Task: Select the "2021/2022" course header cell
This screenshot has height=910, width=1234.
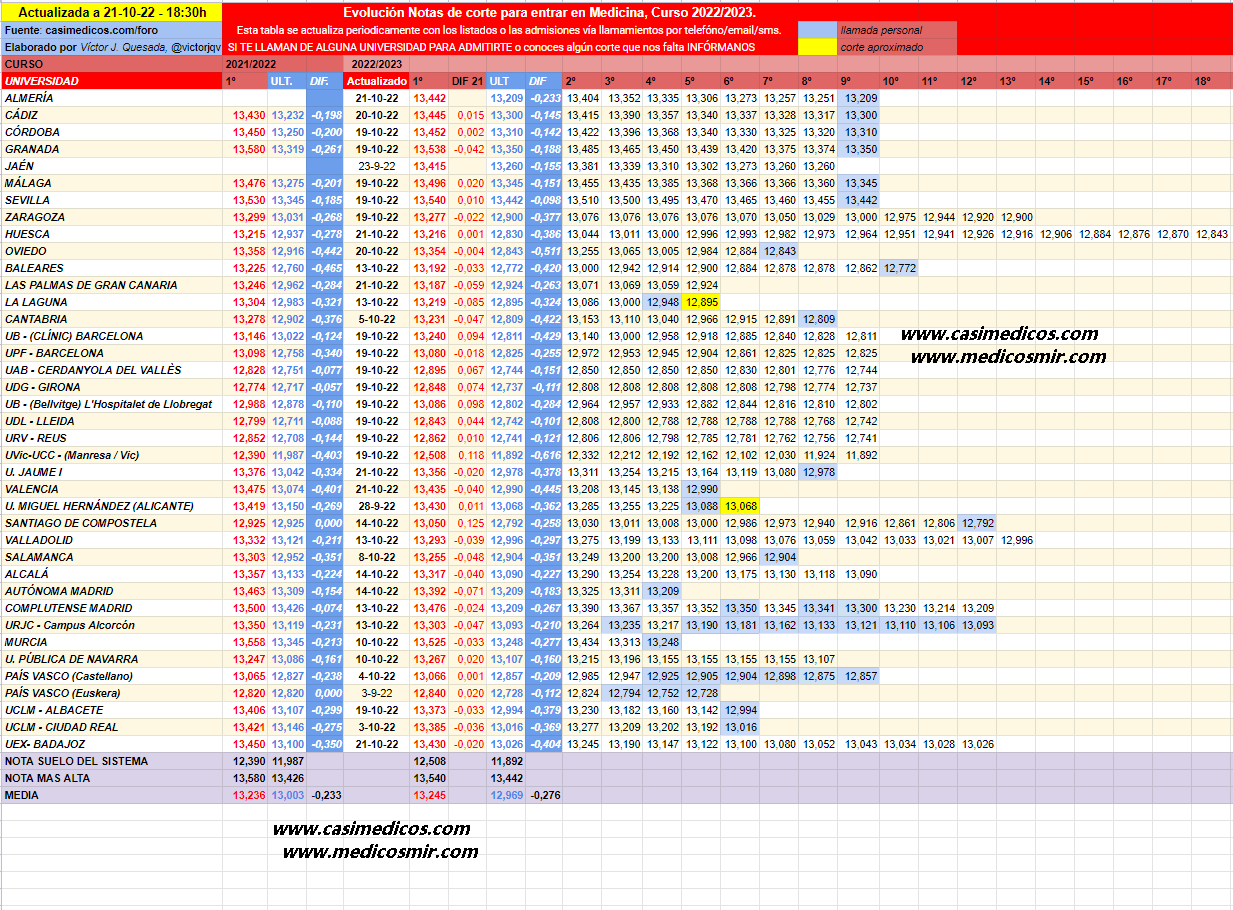Action: (250, 64)
